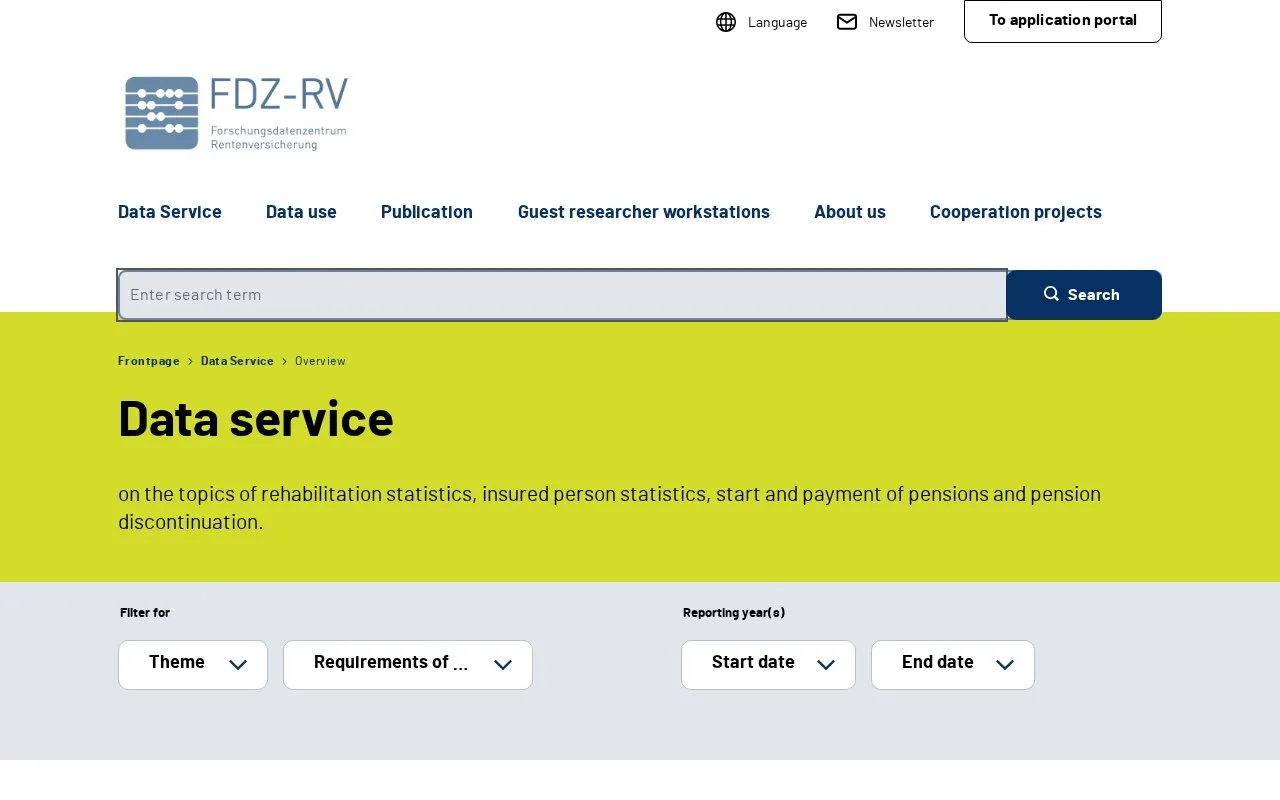
Task: Open the Theme filter dropdown
Action: pyautogui.click(x=193, y=665)
